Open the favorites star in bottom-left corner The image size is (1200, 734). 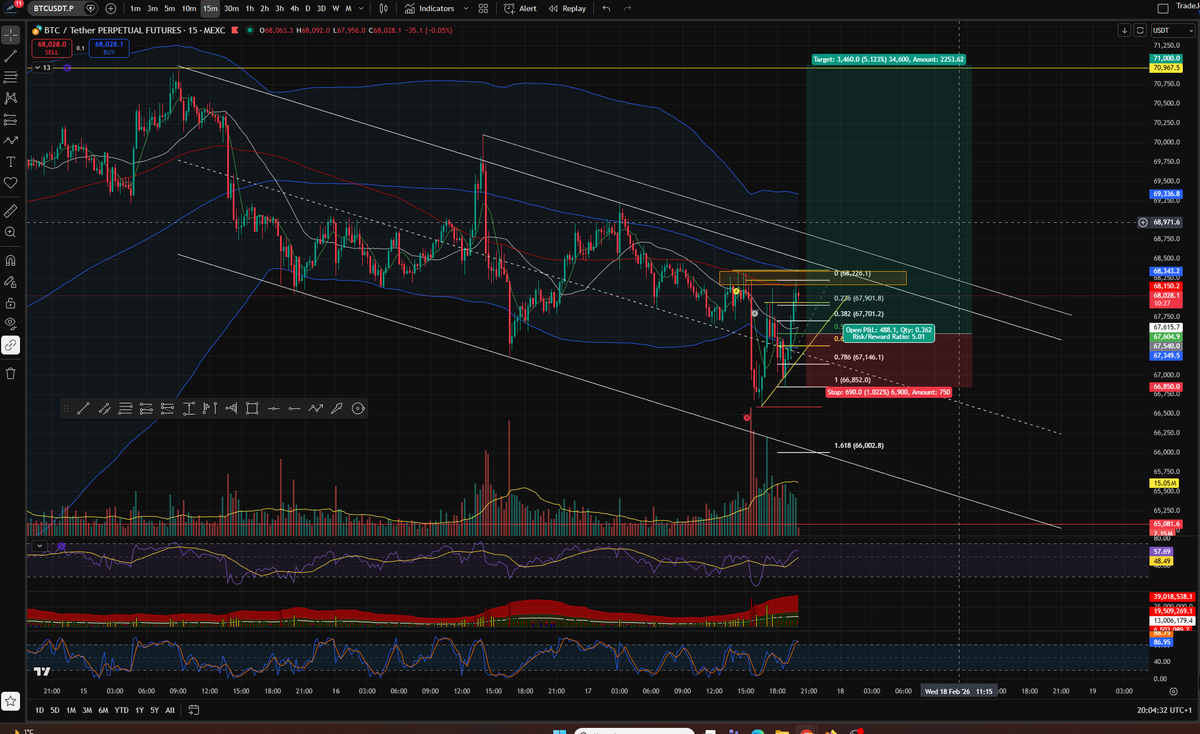click(x=11, y=701)
